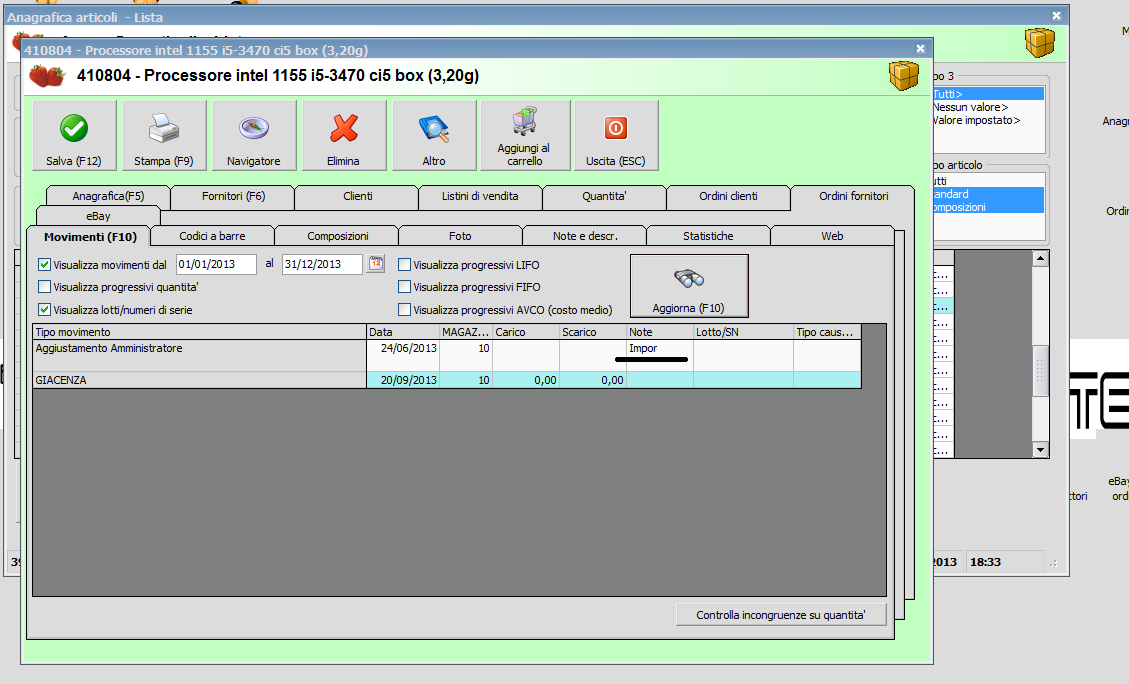The height and width of the screenshot is (684, 1129).
Task: Click the box icon in Anagrafica articoli window
Action: (1040, 43)
